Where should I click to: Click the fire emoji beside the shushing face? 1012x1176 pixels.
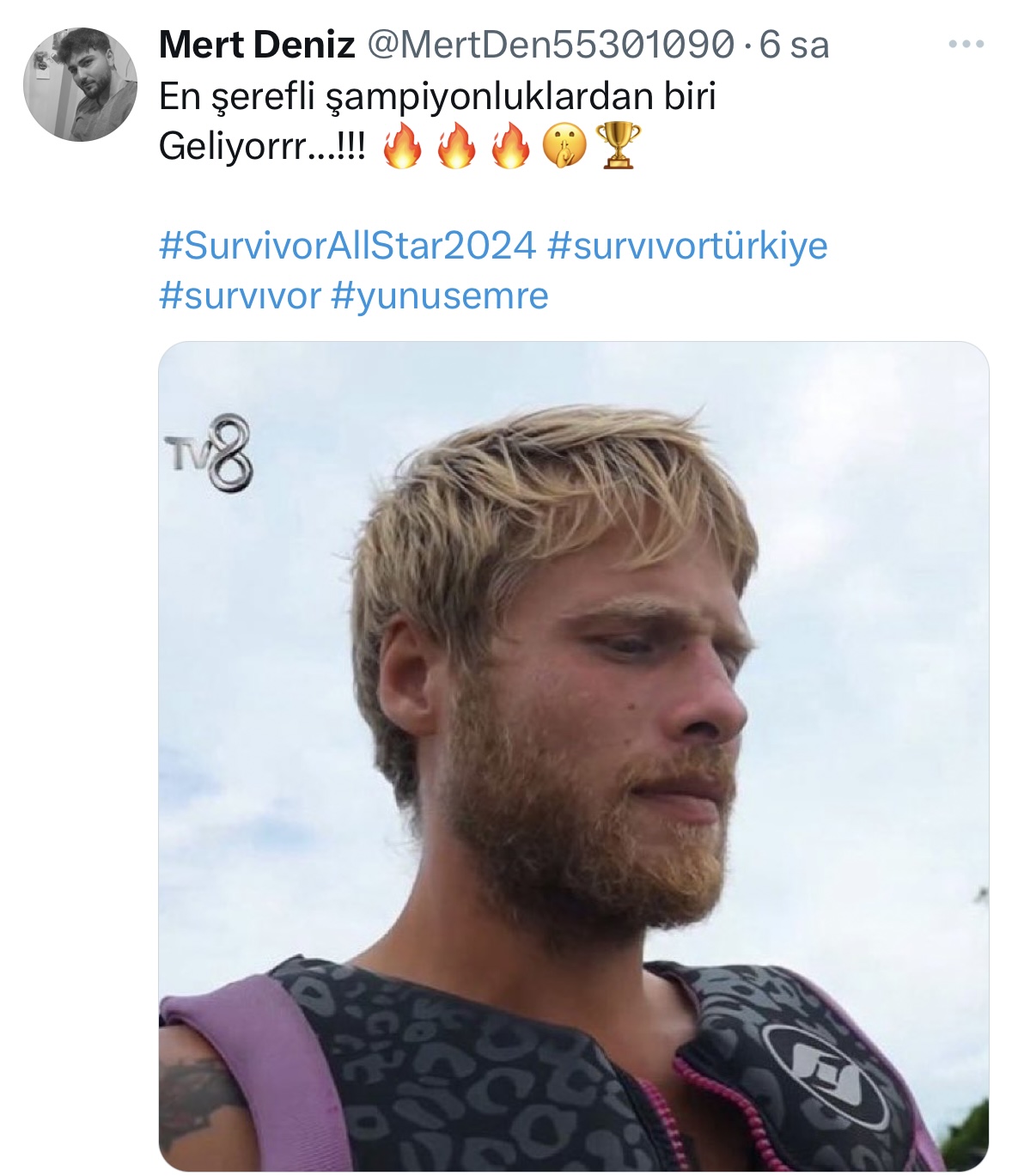[510, 146]
